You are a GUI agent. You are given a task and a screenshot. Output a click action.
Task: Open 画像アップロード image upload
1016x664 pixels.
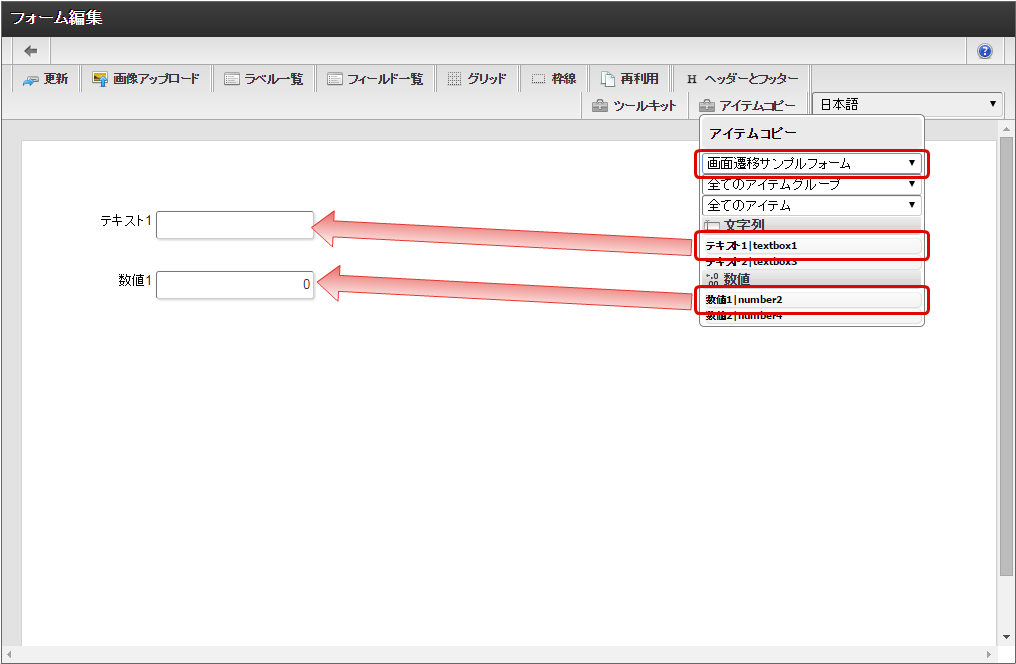tap(146, 79)
